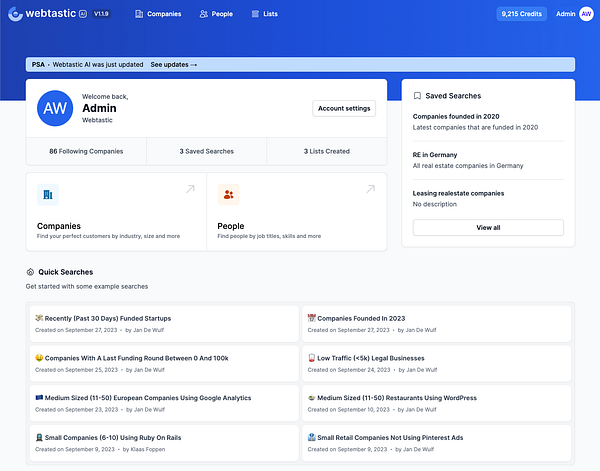
Task: Open the Companies search card
Action: click(x=116, y=212)
